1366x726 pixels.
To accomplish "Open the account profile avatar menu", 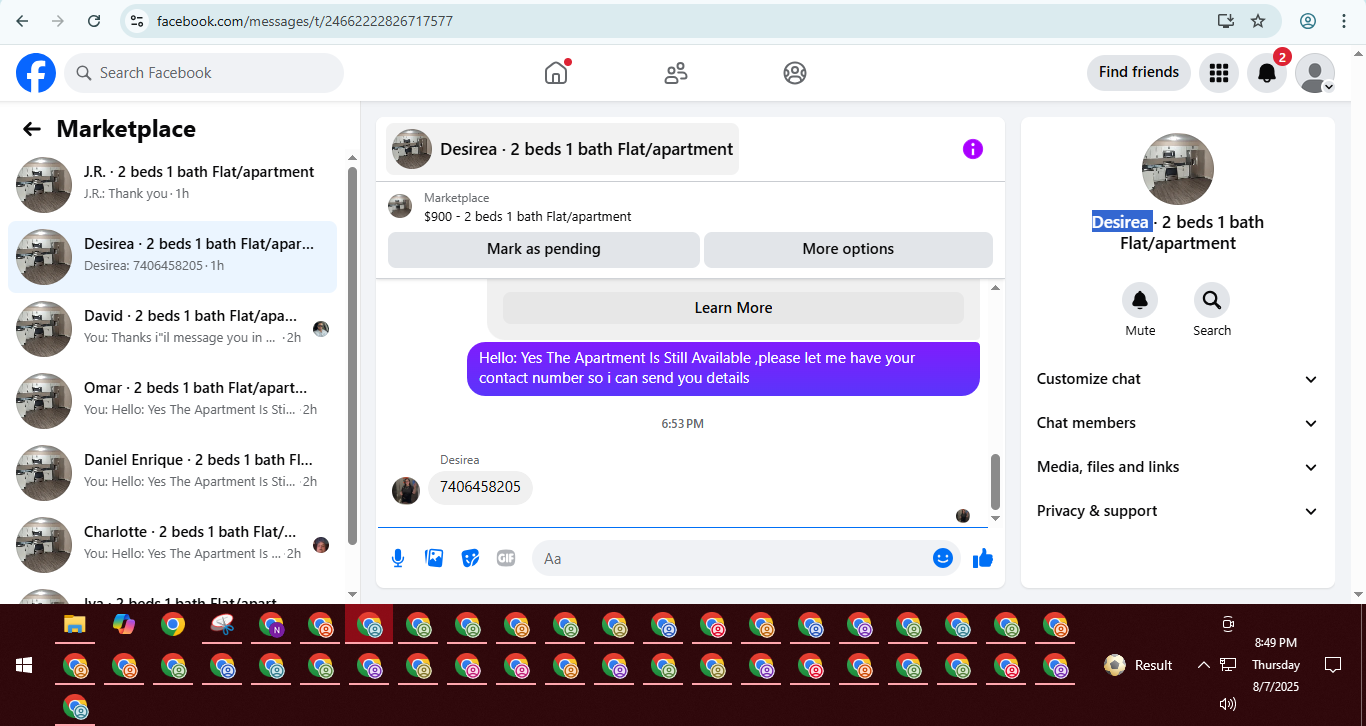I will [1315, 73].
